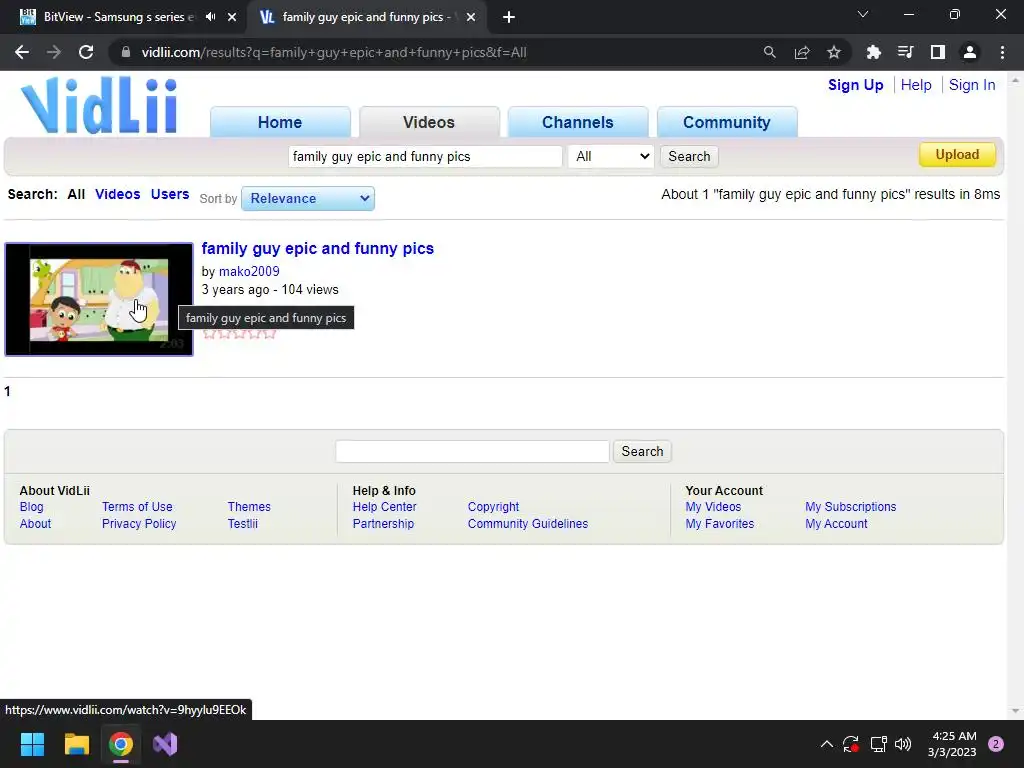The height and width of the screenshot is (768, 1024).
Task: Open the Home tab
Action: point(280,122)
